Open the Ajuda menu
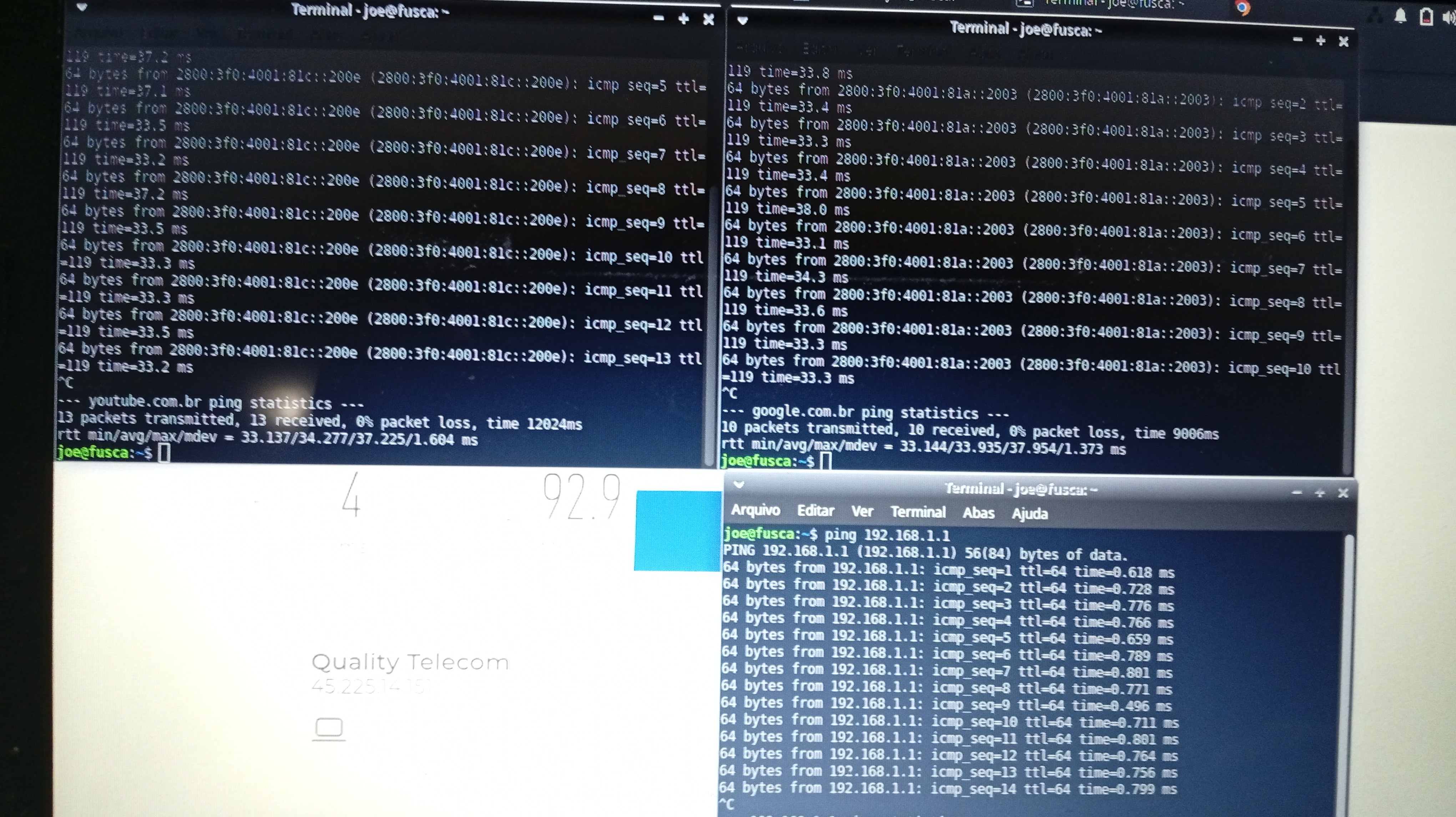The width and height of the screenshot is (1456, 817). (x=1029, y=513)
